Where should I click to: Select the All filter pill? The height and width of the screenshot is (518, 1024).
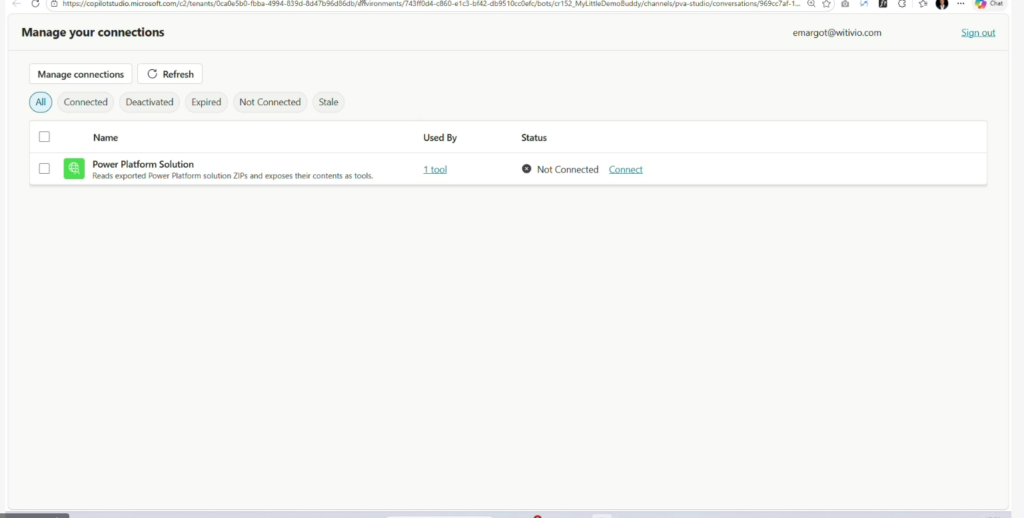tap(40, 102)
